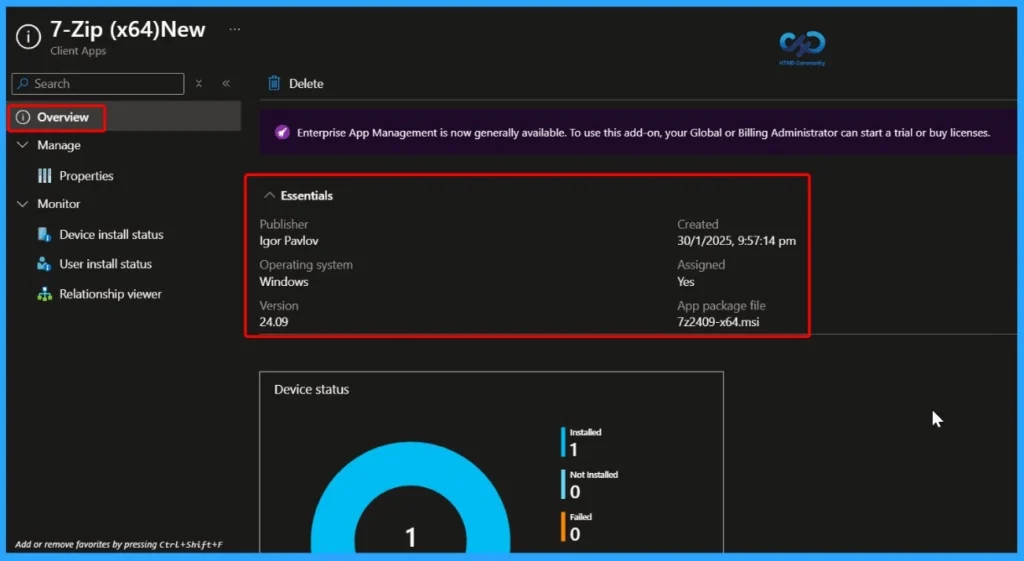1024x561 pixels.
Task: Click created date 30/1/2025, 9:57:14 pm
Action: click(x=736, y=241)
